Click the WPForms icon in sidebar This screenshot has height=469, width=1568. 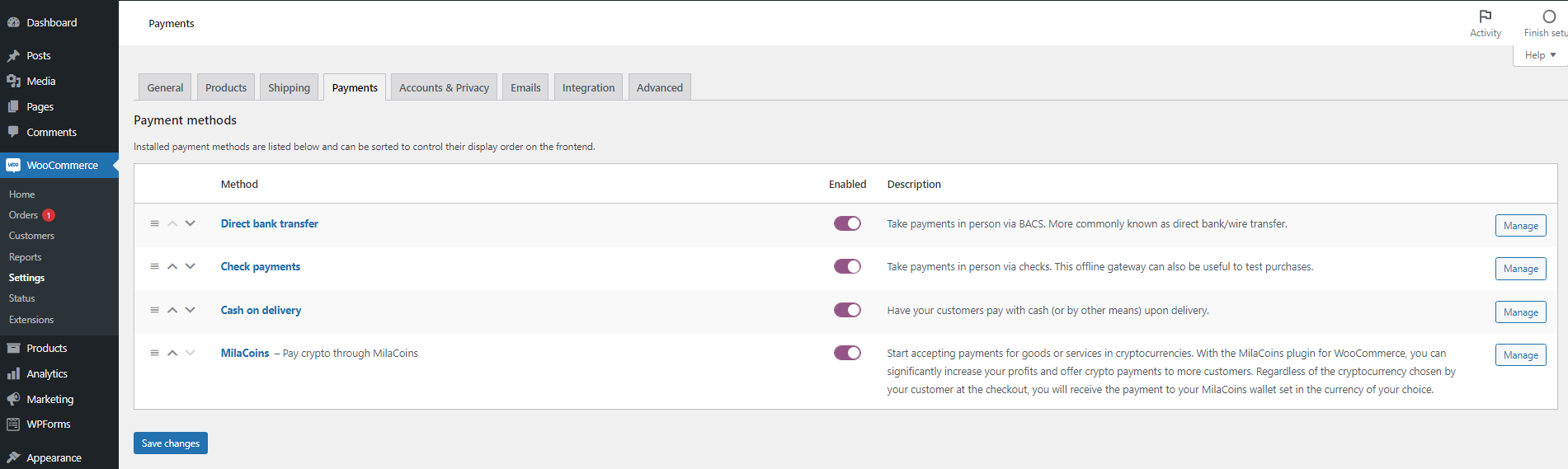tap(13, 424)
